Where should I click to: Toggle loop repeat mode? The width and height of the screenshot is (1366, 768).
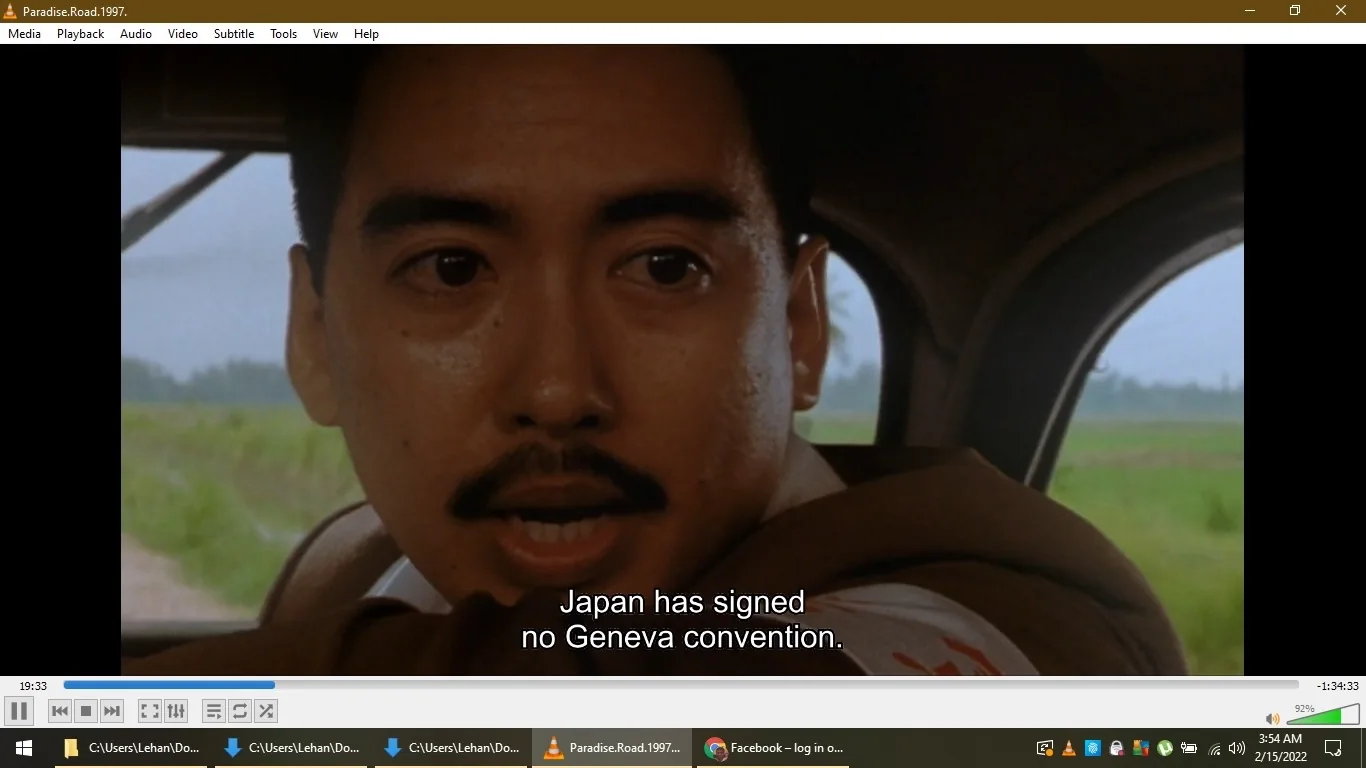pos(239,711)
